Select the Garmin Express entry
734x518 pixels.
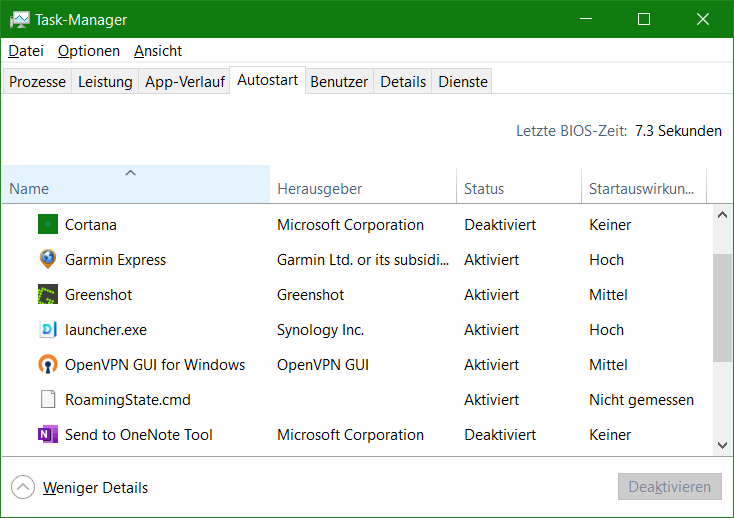[x=115, y=260]
